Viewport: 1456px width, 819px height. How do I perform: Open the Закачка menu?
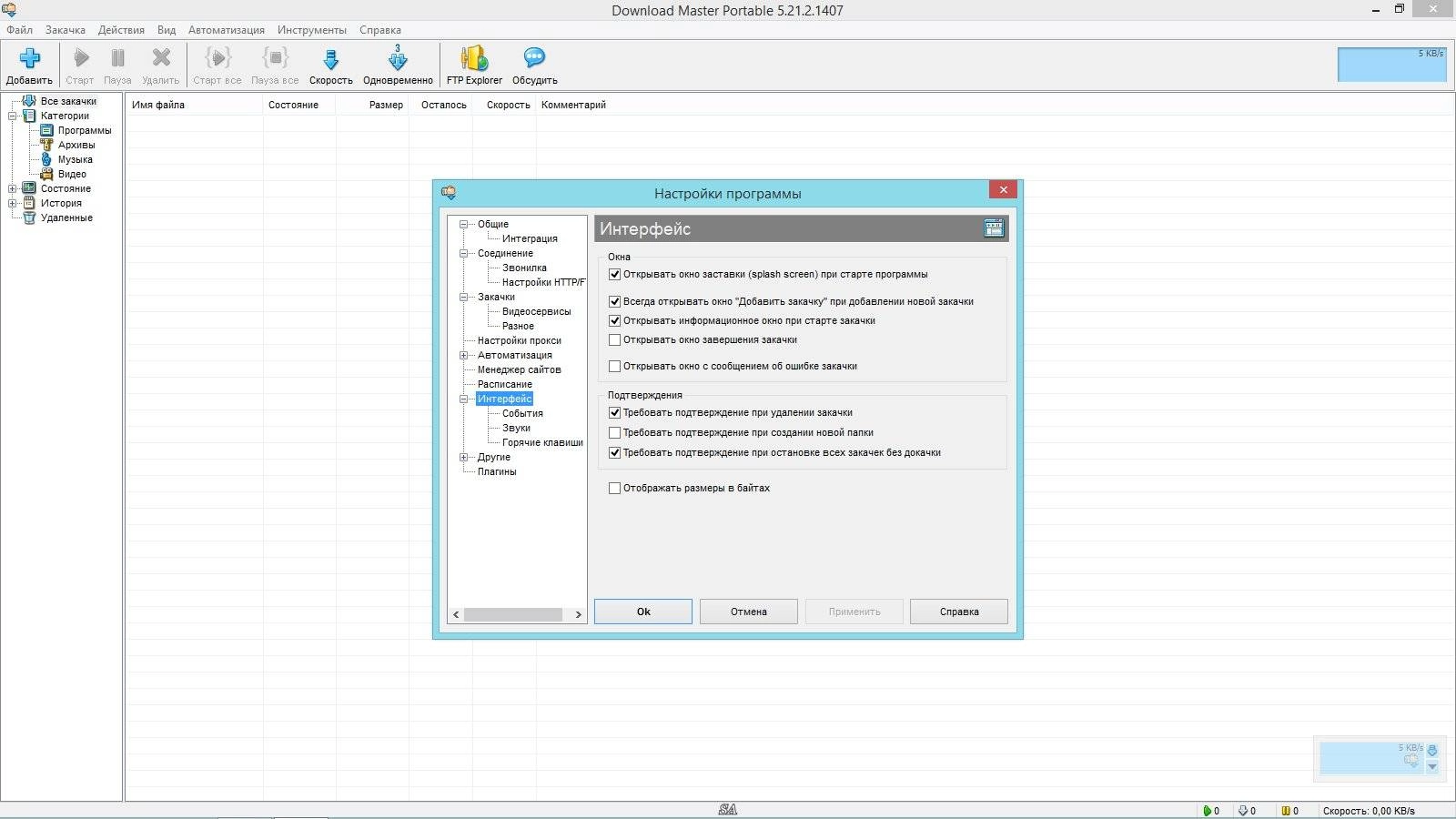[66, 30]
